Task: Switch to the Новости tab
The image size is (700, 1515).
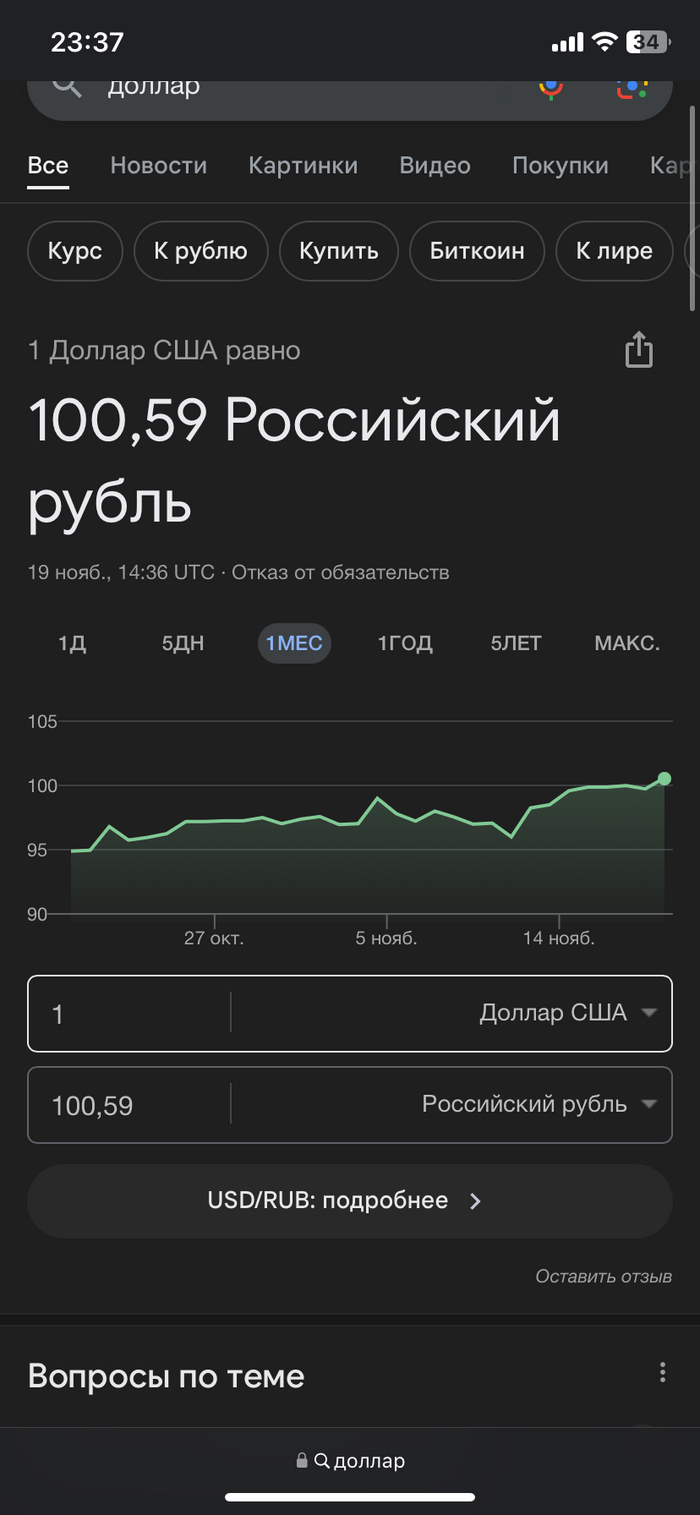Action: 158,165
